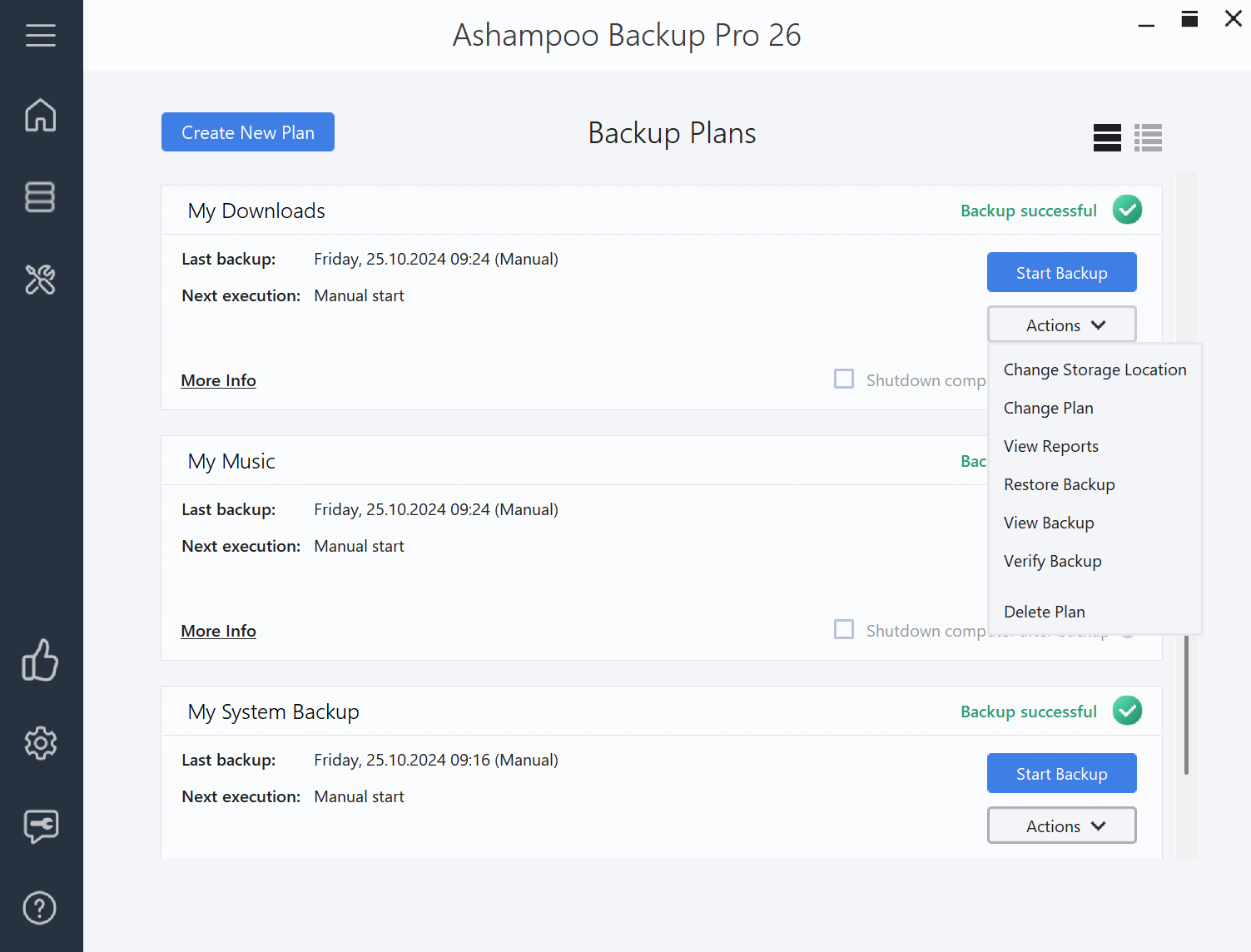The width and height of the screenshot is (1251, 952).
Task: Enable Shutdown computer for My Music plan
Action: (x=844, y=629)
